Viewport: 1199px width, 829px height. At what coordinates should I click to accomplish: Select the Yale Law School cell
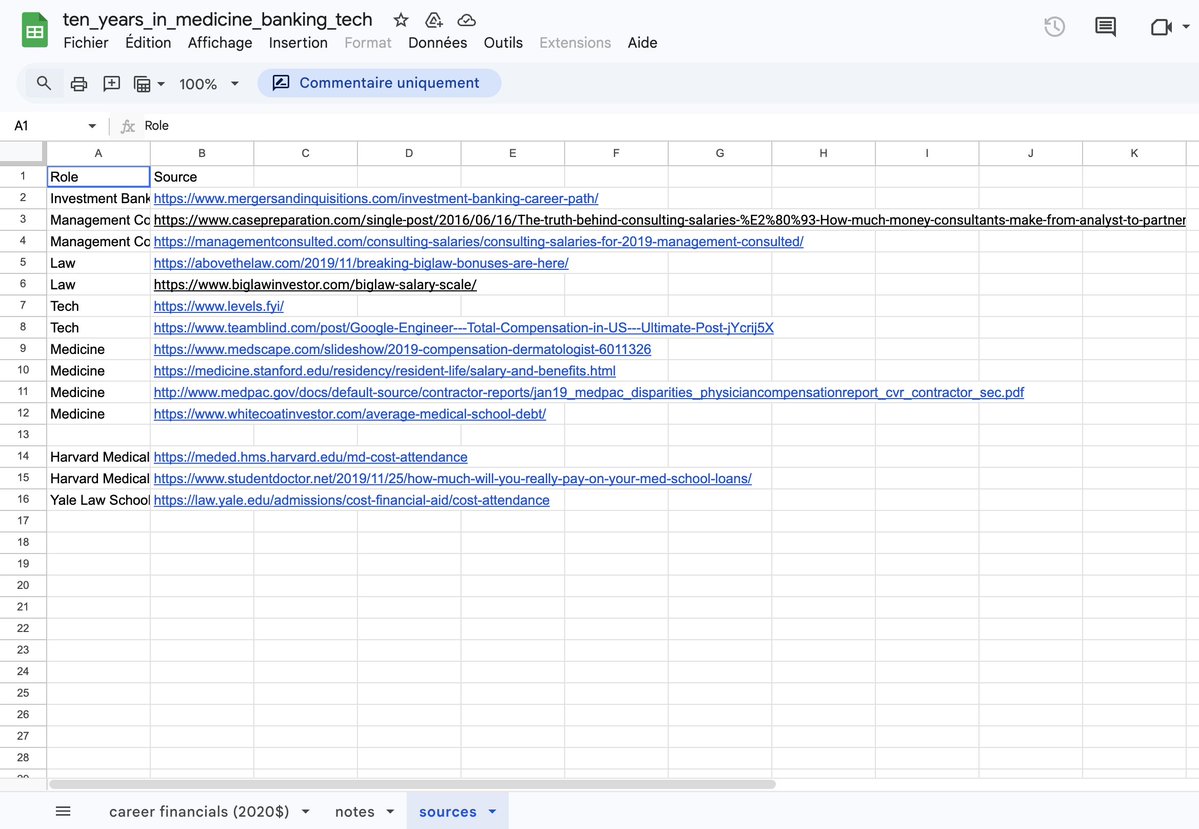pyautogui.click(x=98, y=500)
